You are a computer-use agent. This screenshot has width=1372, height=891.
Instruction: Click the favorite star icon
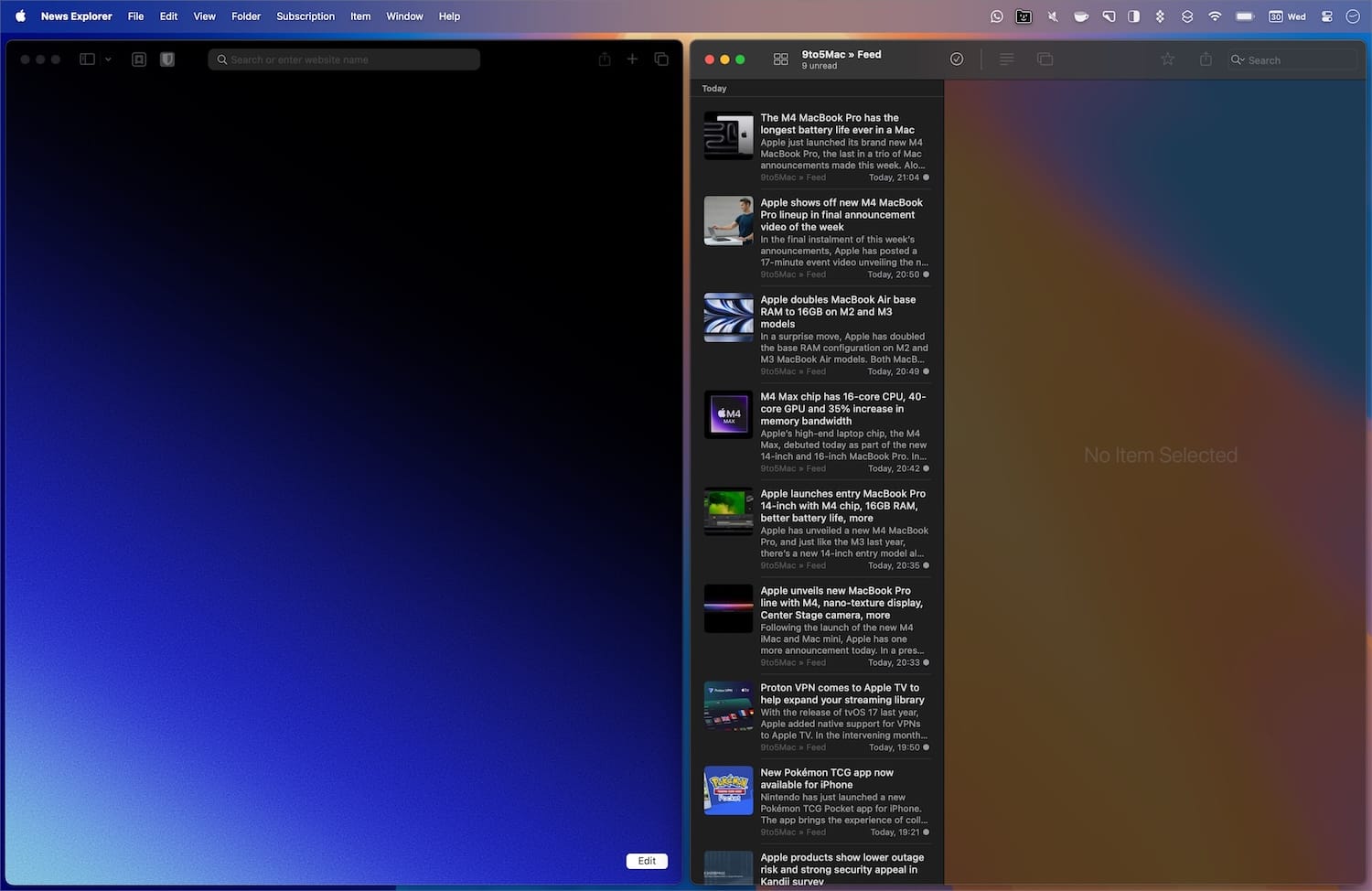point(1167,59)
